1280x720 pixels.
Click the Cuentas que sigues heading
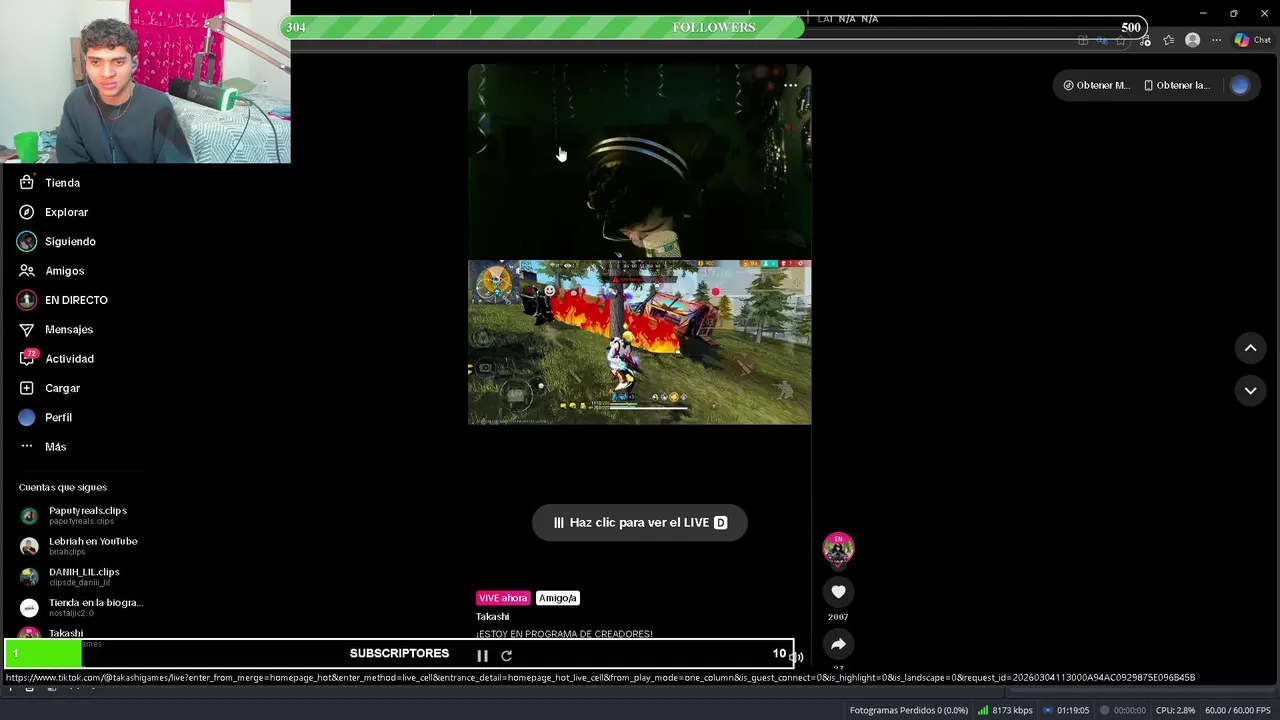(62, 487)
